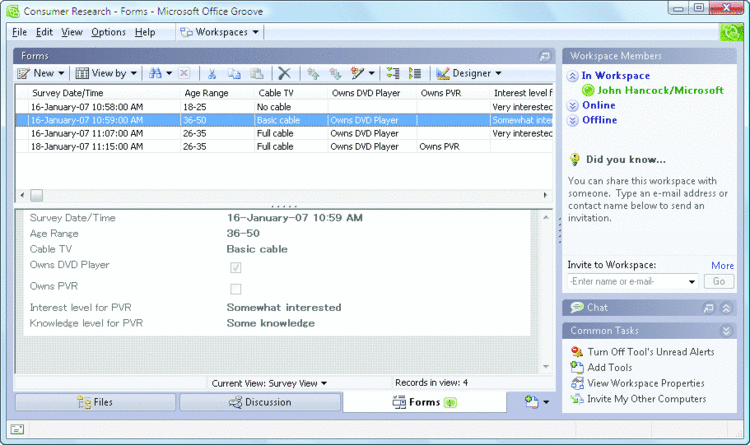Click the next record down arrow icon

coord(335,73)
